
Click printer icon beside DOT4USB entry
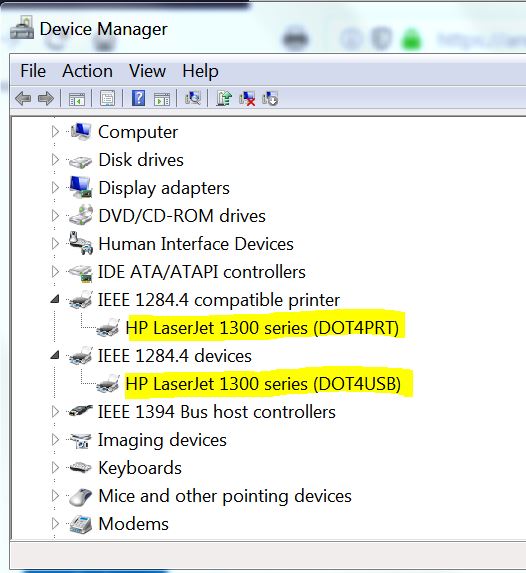point(108,384)
